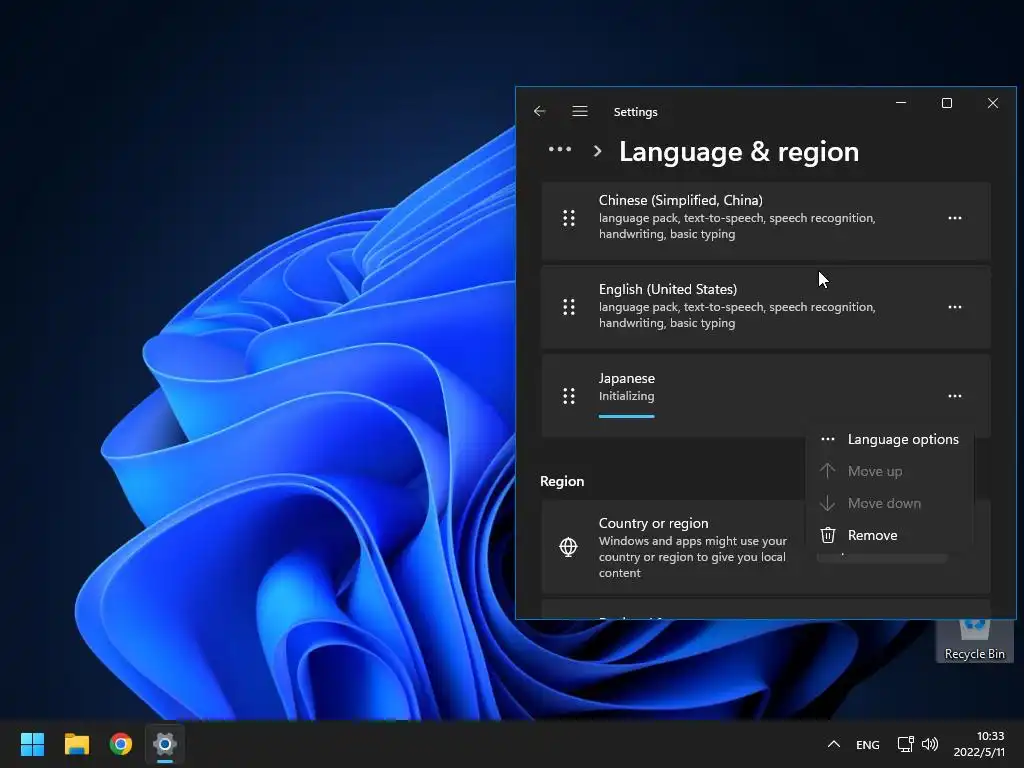Click the trash icon beside Remove
Viewport: 1024px width, 768px height.
tap(827, 536)
